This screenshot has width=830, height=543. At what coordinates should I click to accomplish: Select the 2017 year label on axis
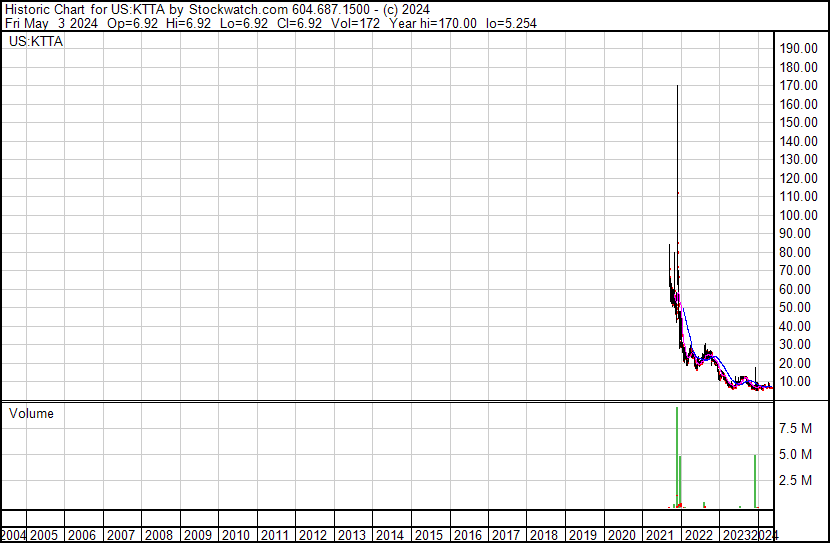pos(506,535)
